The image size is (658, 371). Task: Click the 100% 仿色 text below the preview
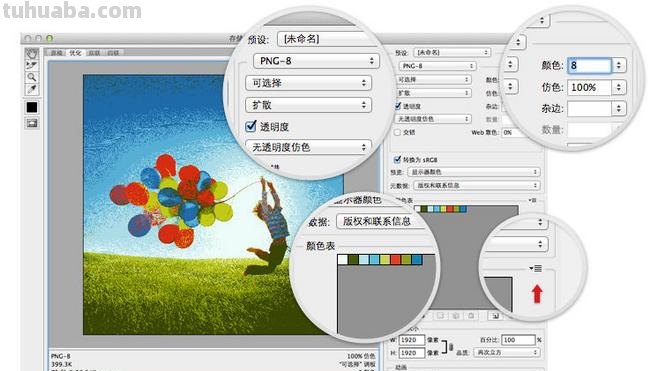[361, 356]
